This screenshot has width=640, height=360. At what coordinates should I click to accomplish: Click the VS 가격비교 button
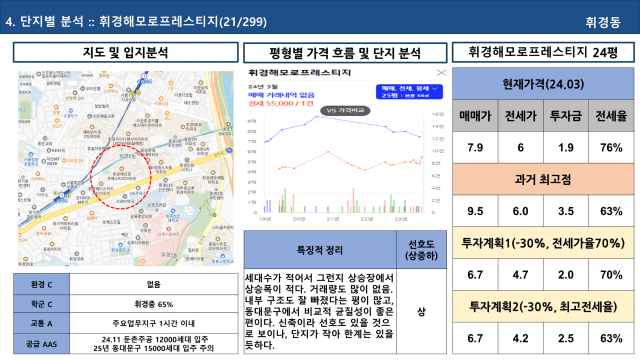pyautogui.click(x=345, y=111)
